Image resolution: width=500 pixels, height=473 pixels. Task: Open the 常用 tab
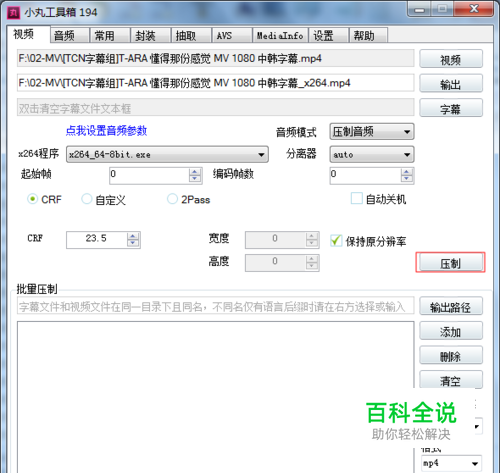click(110, 35)
